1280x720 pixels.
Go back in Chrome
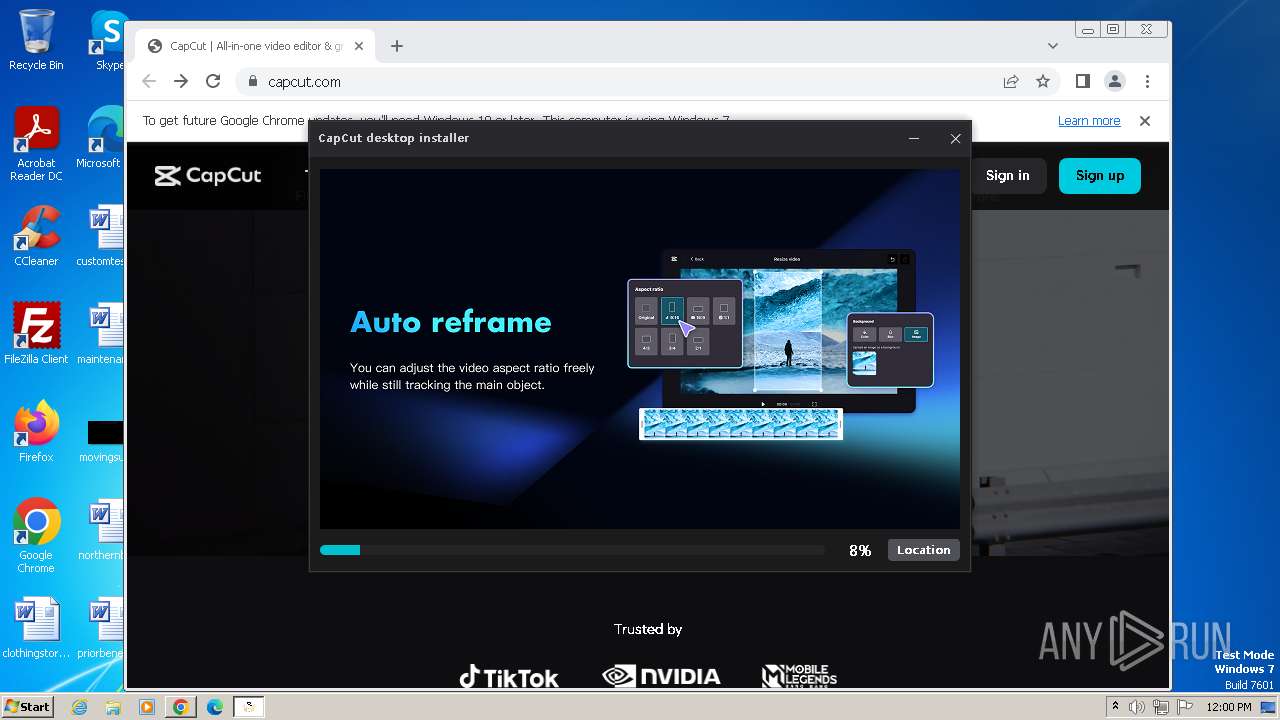coord(149,82)
